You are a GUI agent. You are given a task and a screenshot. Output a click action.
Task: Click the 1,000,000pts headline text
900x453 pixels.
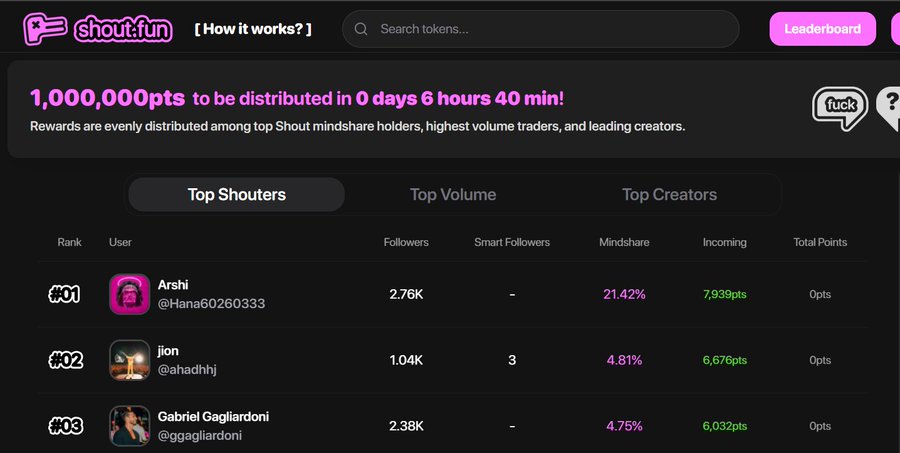107,99
